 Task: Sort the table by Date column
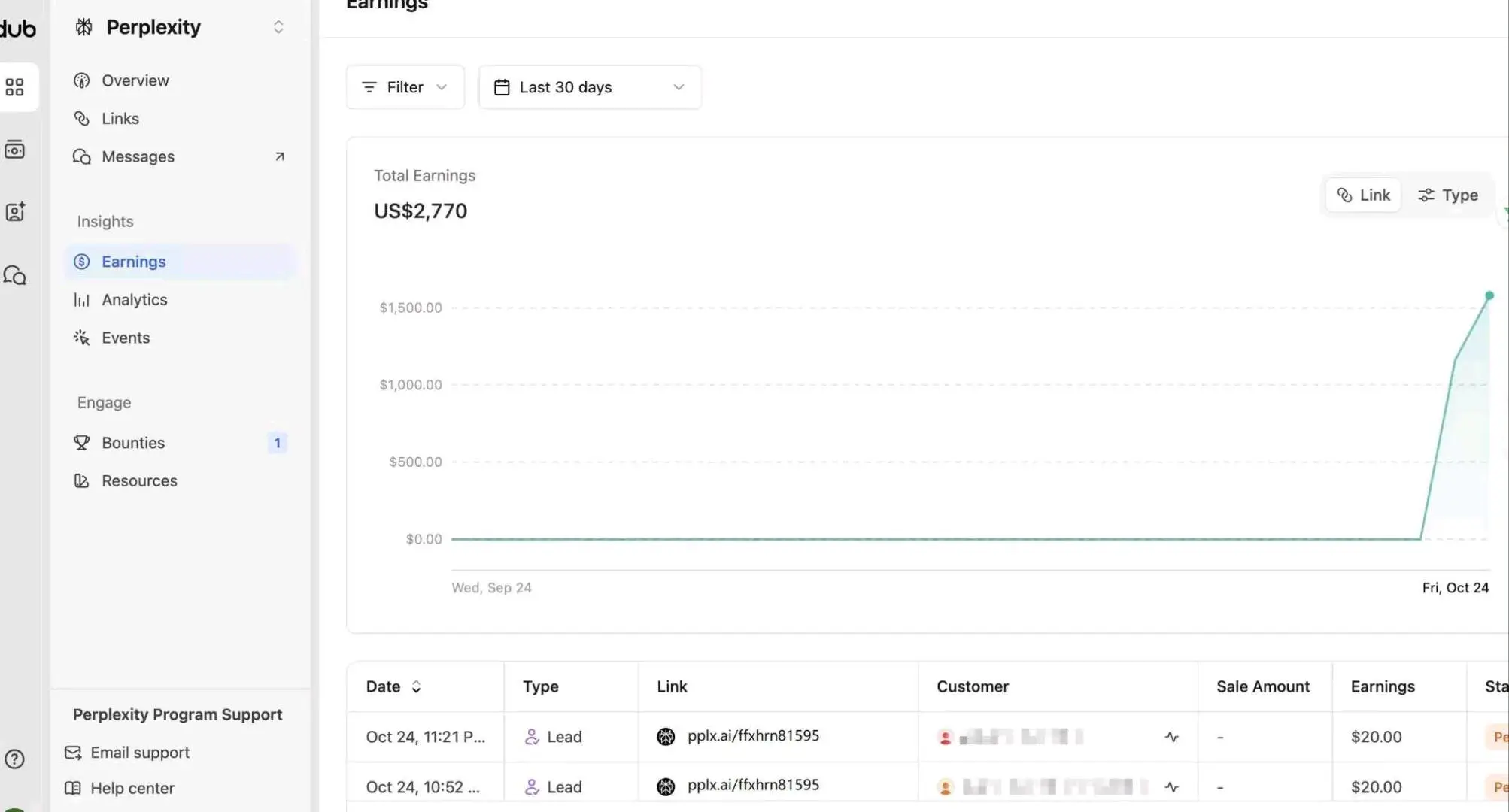[x=393, y=686]
